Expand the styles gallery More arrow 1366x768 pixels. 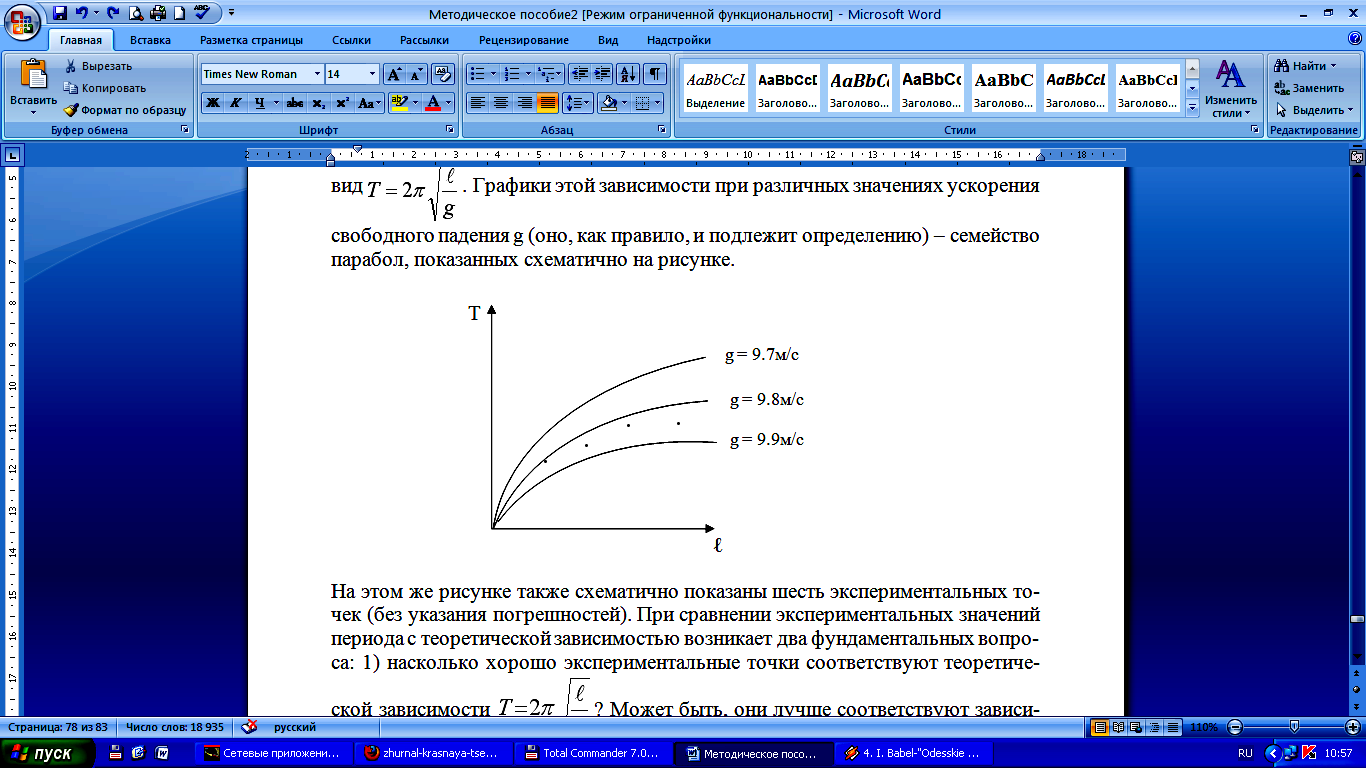(1192, 109)
